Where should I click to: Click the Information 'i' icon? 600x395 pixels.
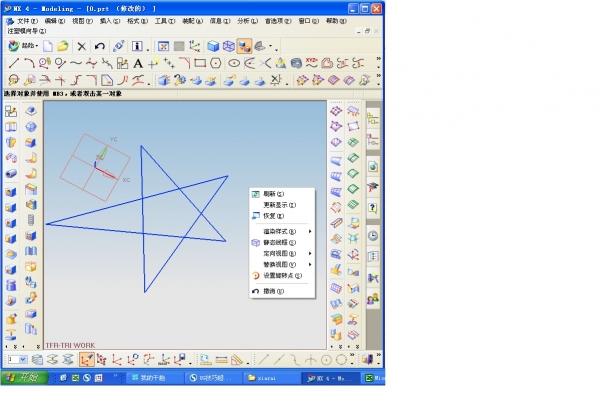point(137,46)
